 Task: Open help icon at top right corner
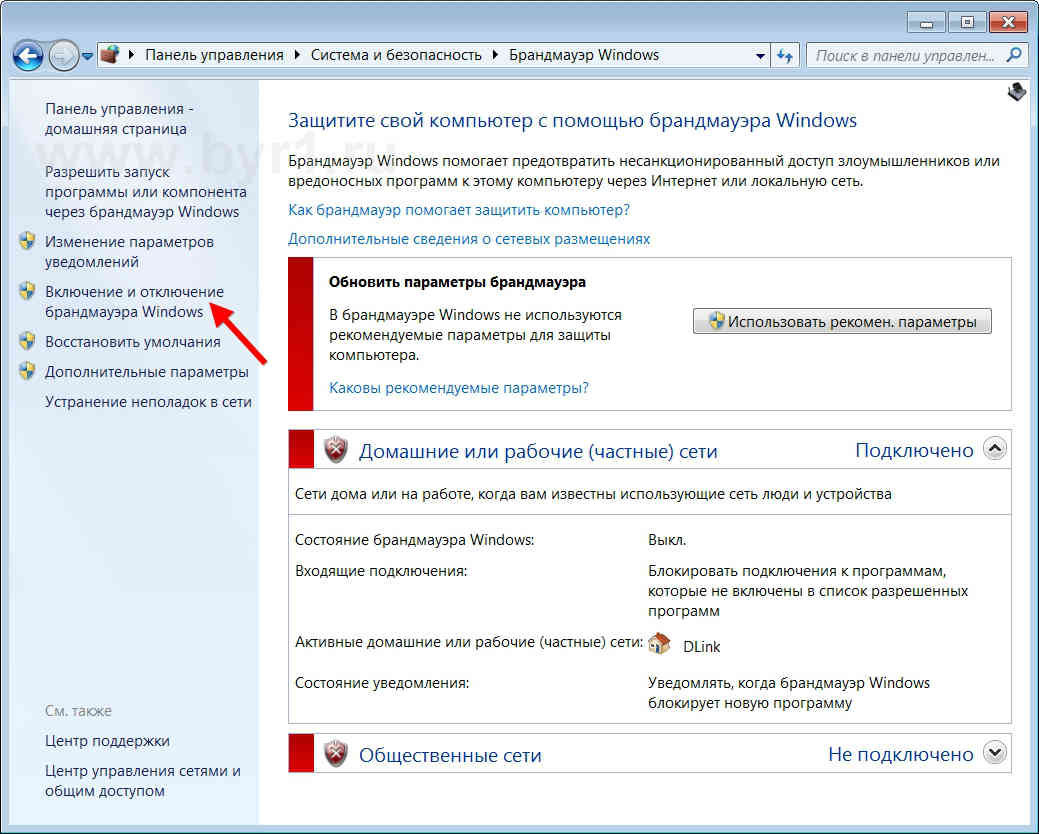click(x=1016, y=91)
